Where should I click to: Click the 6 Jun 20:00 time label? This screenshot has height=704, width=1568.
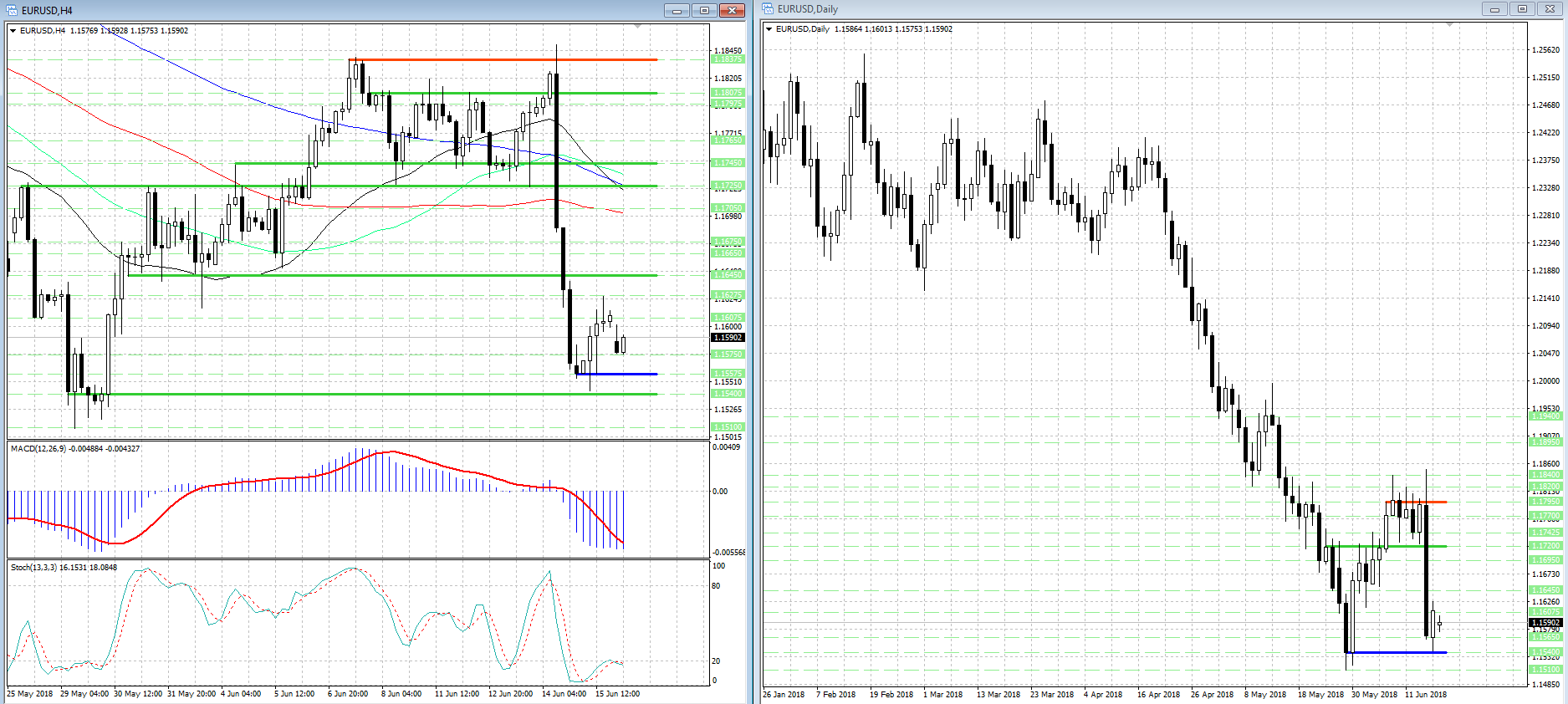(348, 694)
